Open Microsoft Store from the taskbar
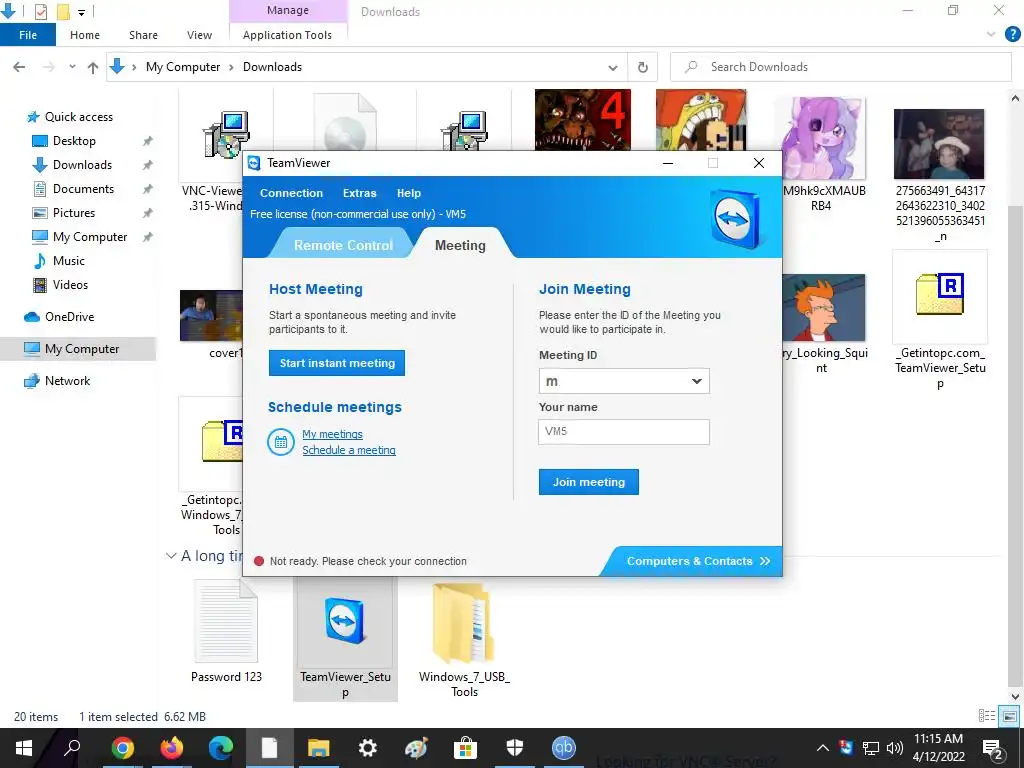 (x=466, y=748)
